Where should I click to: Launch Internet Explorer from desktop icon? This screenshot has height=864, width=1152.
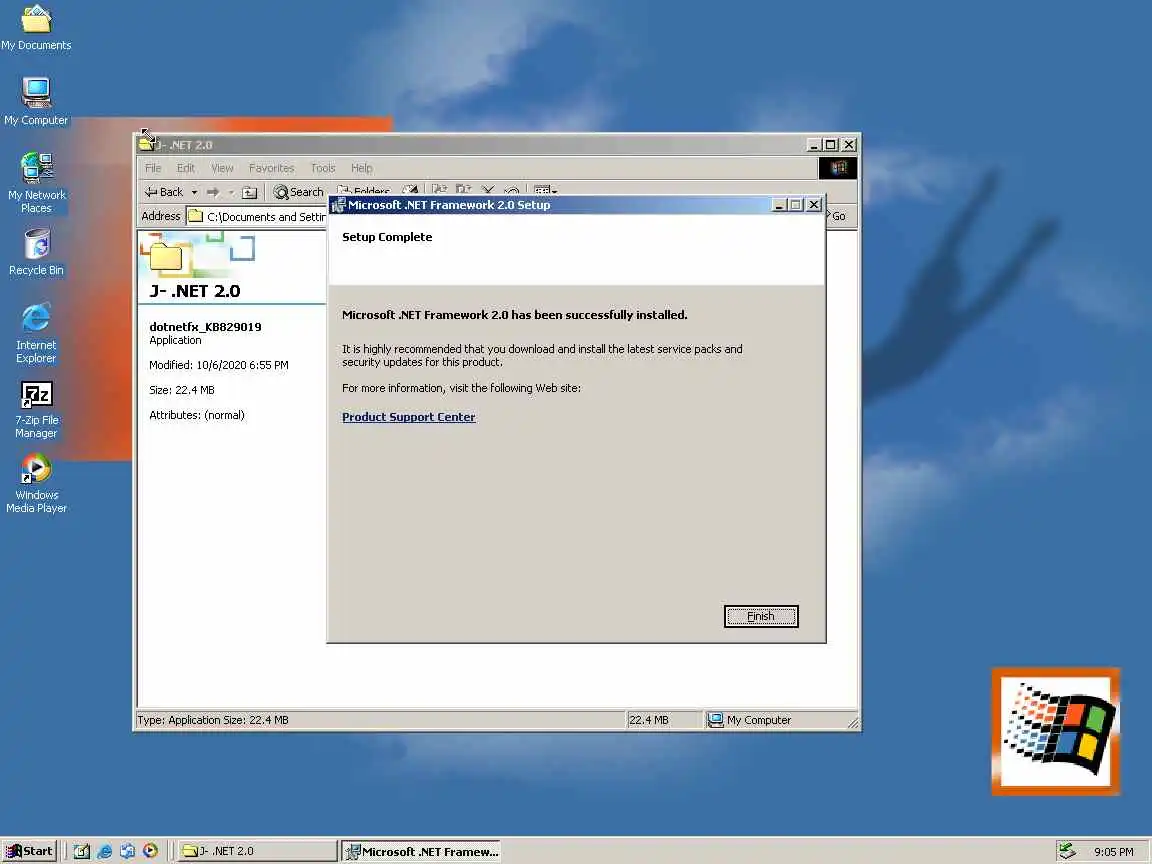[x=36, y=333]
